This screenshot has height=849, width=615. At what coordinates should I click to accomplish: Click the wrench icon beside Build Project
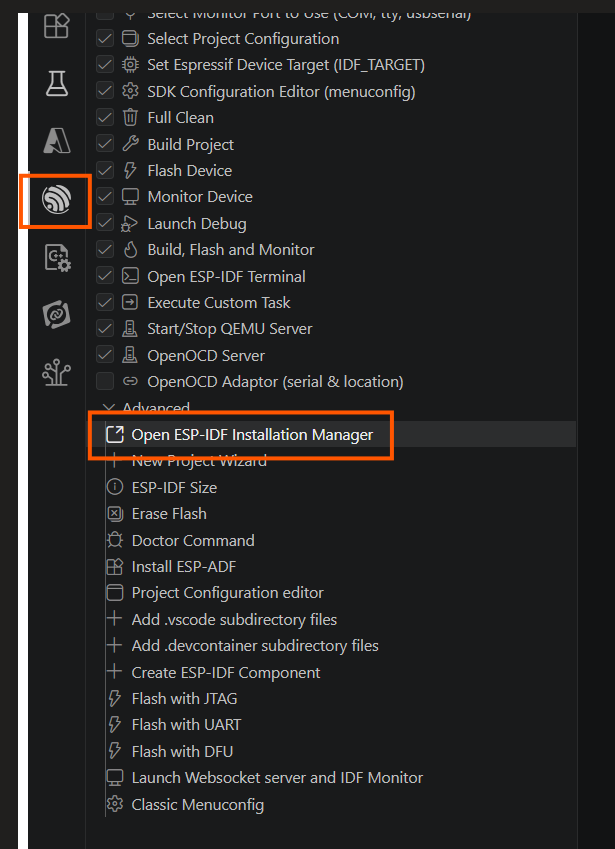coord(130,144)
